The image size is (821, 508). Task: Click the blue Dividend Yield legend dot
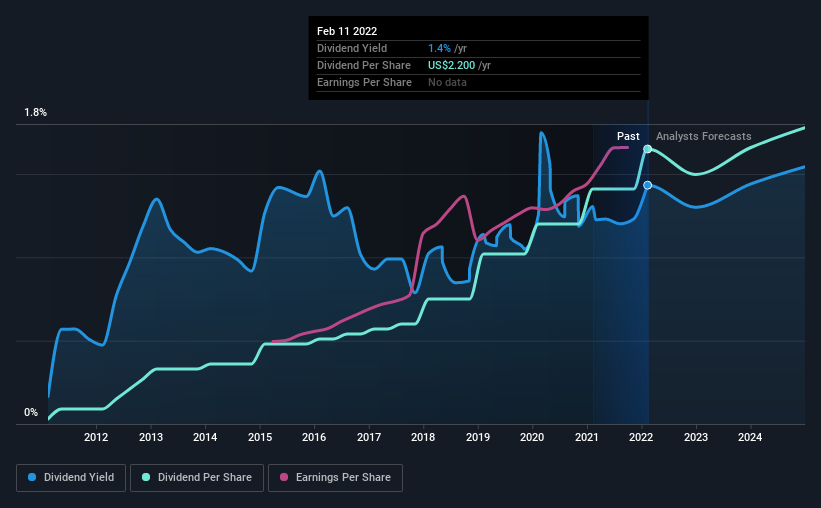[x=32, y=477]
